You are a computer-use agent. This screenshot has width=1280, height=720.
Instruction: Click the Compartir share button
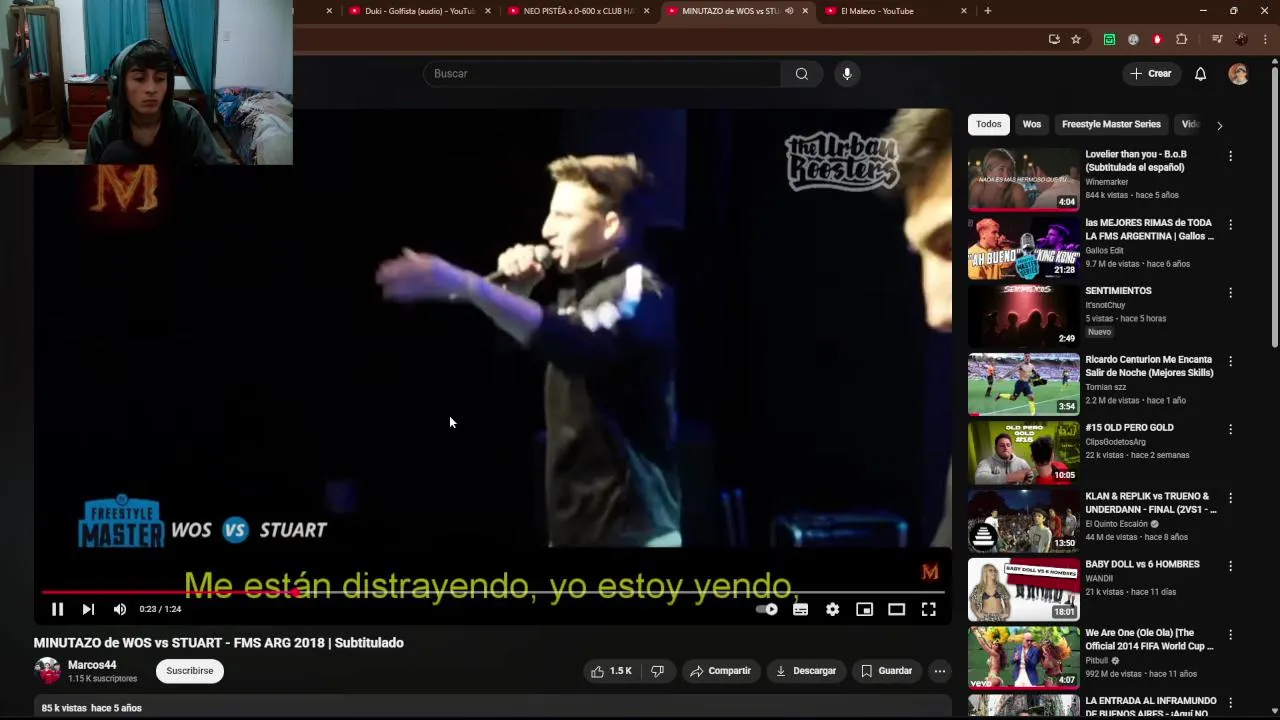pyautogui.click(x=720, y=671)
